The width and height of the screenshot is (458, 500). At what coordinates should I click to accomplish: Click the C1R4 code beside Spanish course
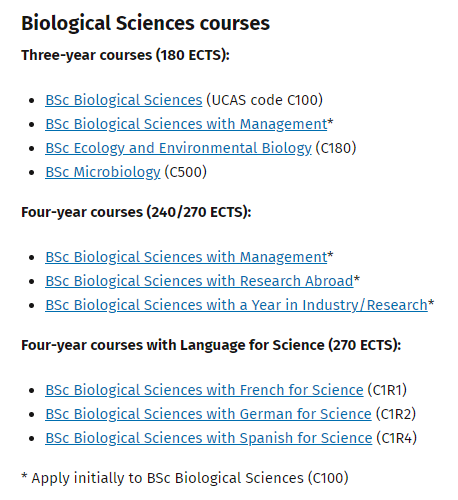coord(396,438)
